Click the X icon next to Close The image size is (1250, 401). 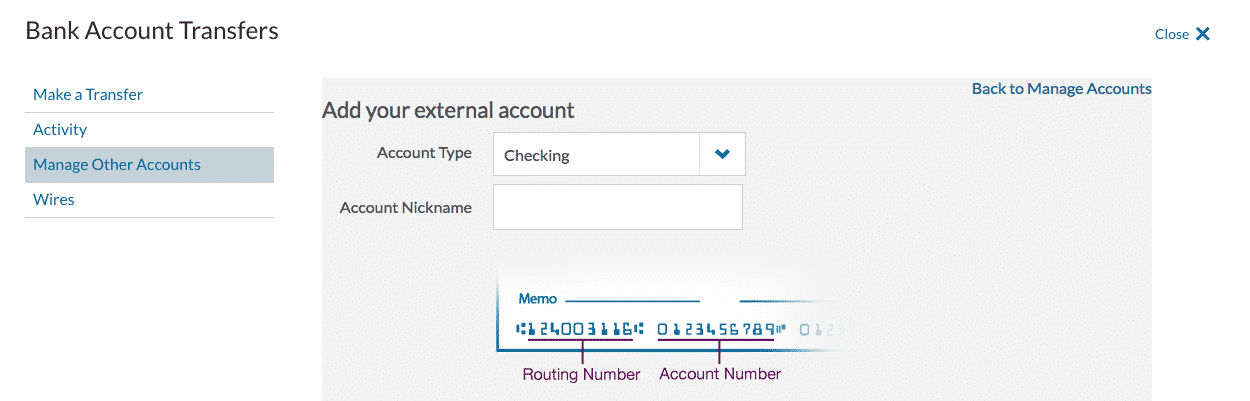[x=1203, y=34]
